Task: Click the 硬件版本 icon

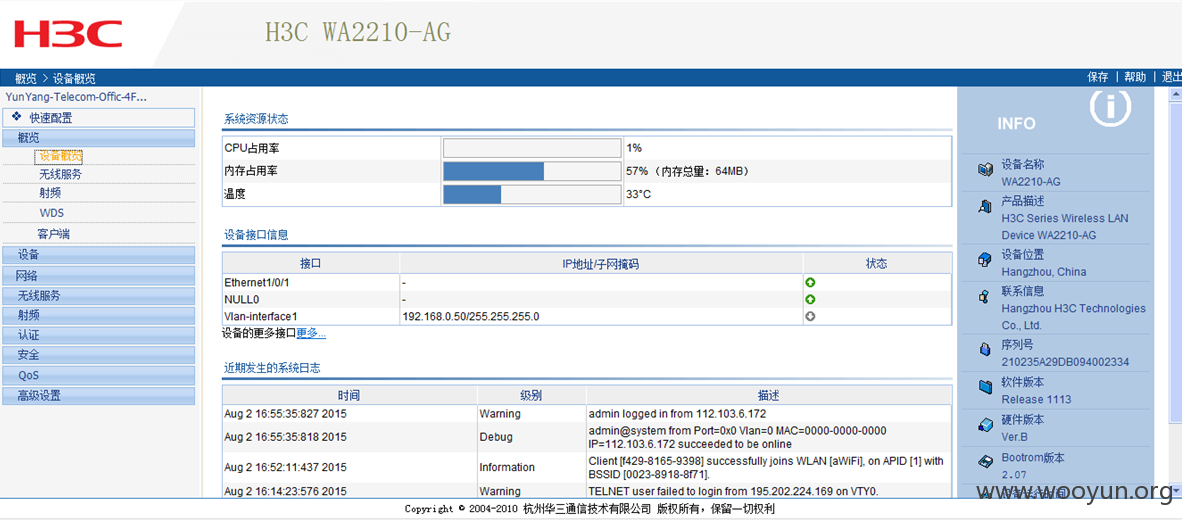Action: click(984, 424)
